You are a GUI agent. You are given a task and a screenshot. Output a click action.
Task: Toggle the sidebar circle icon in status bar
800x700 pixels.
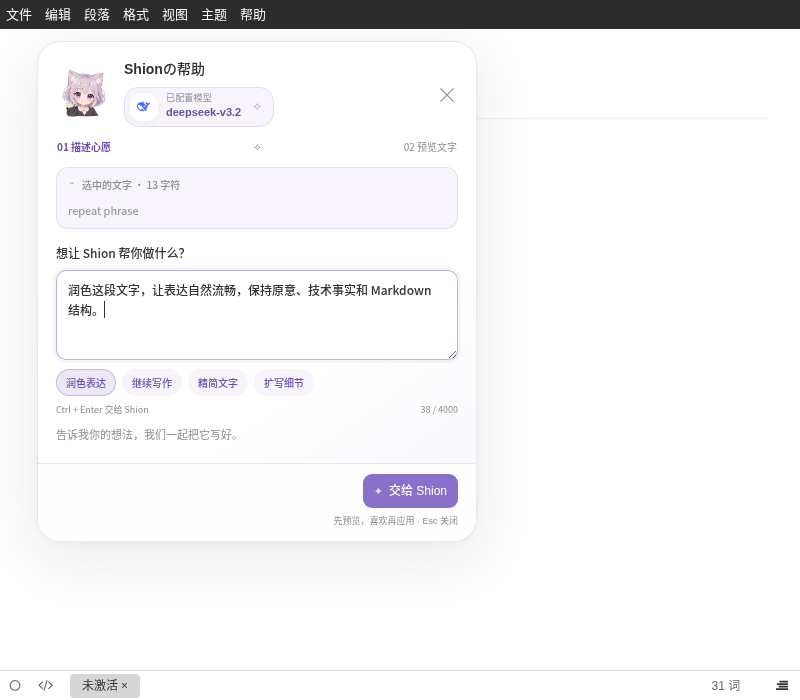click(x=15, y=685)
